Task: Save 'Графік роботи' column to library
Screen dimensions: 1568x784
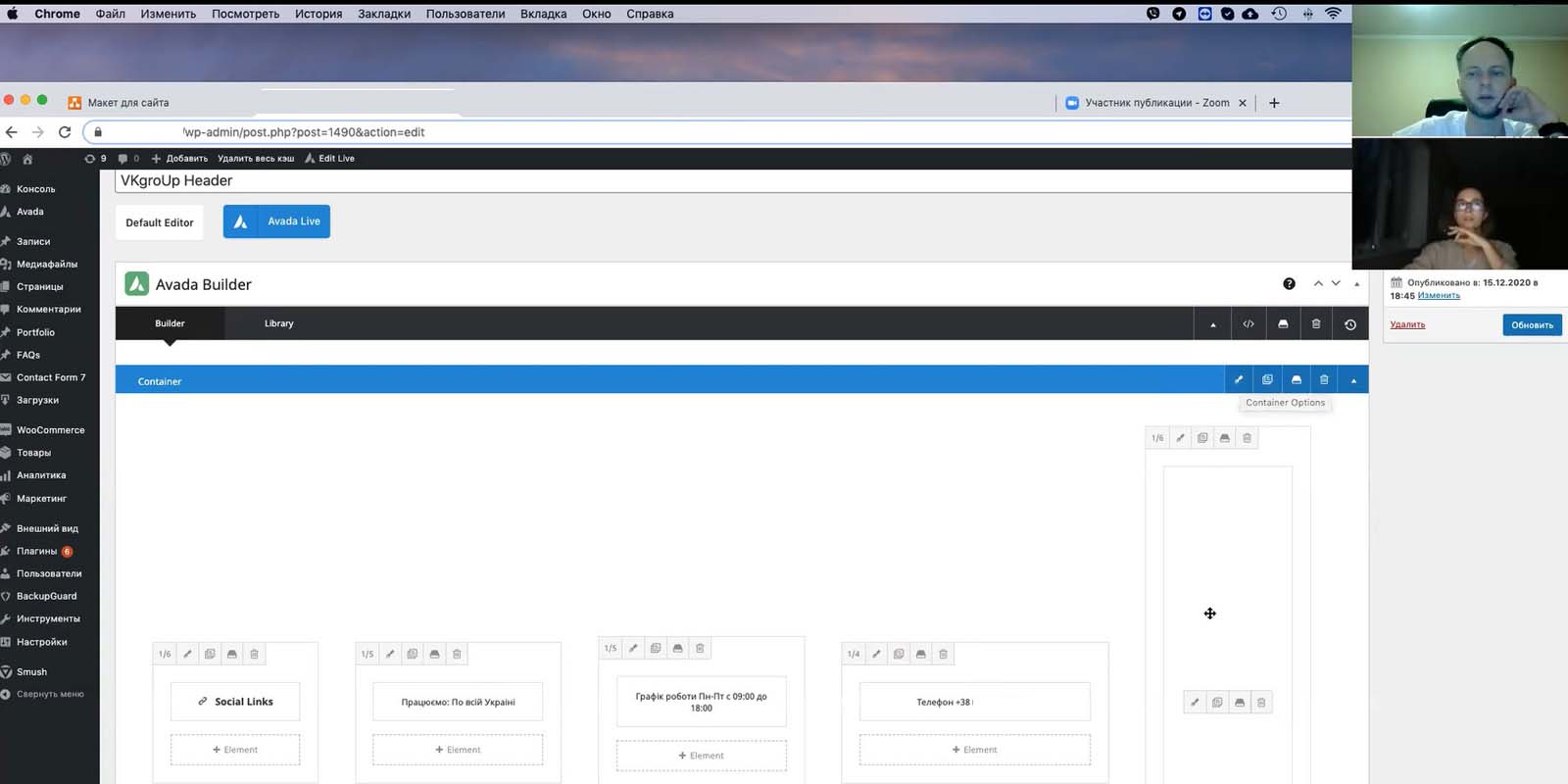Action: click(x=677, y=648)
